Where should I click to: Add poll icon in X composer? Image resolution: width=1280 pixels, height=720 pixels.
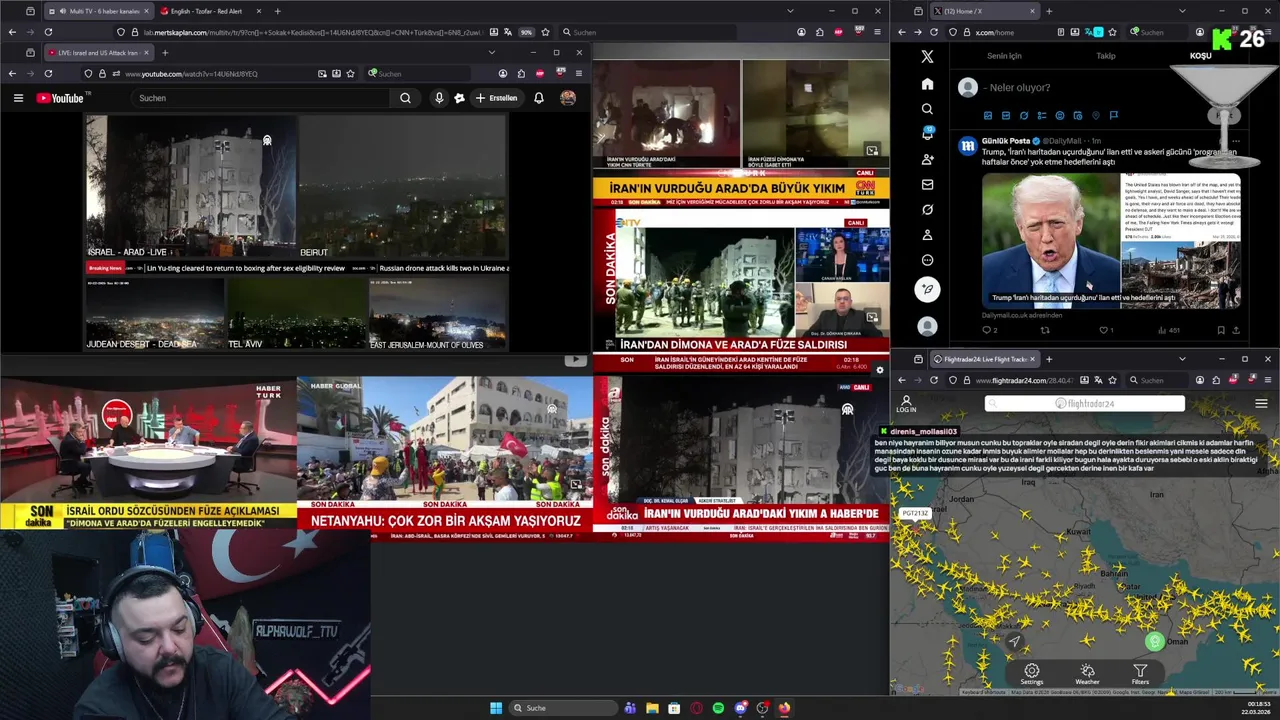(x=1042, y=116)
